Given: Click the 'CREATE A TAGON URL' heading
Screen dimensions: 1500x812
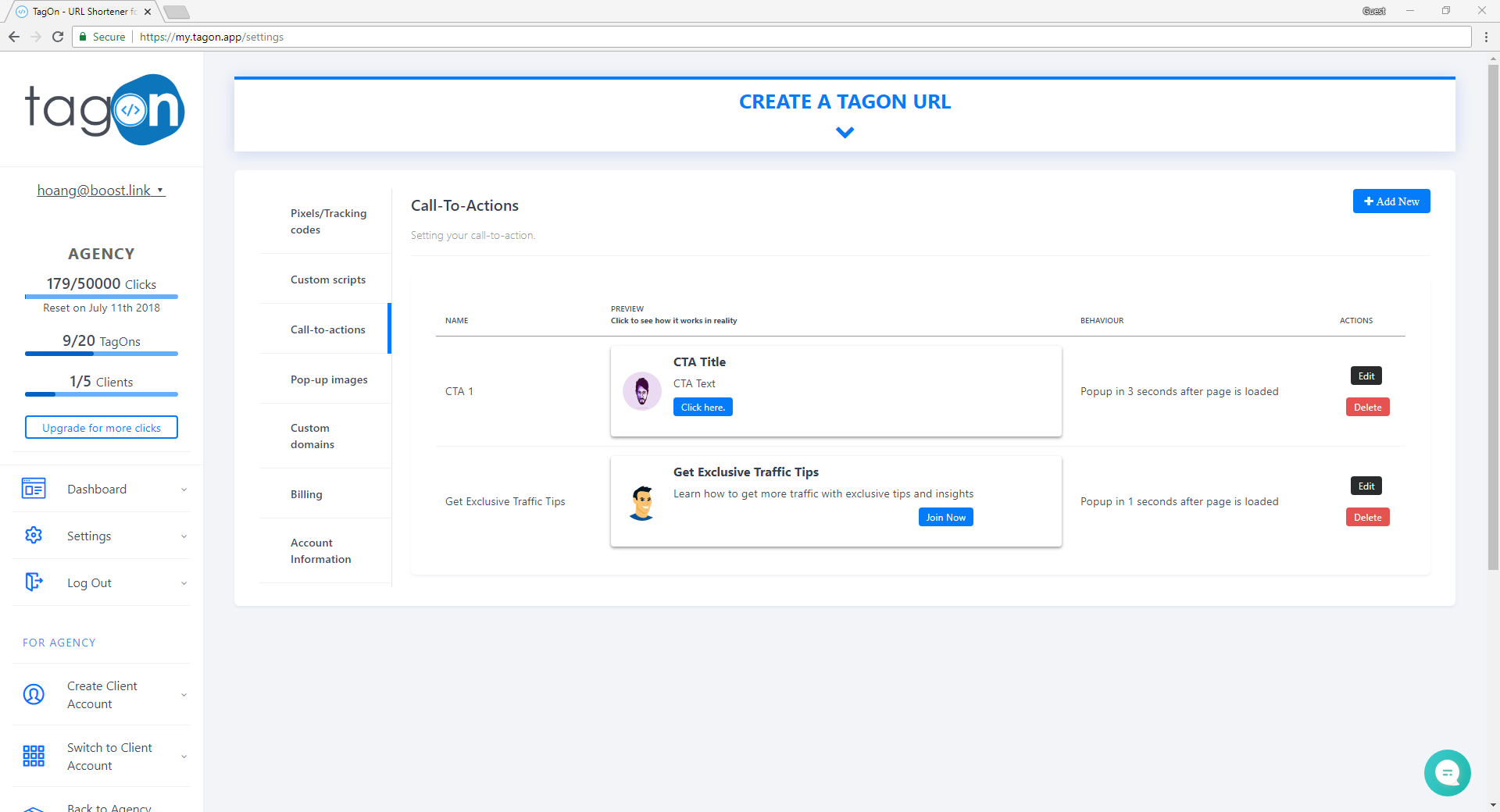Looking at the screenshot, I should 845,101.
